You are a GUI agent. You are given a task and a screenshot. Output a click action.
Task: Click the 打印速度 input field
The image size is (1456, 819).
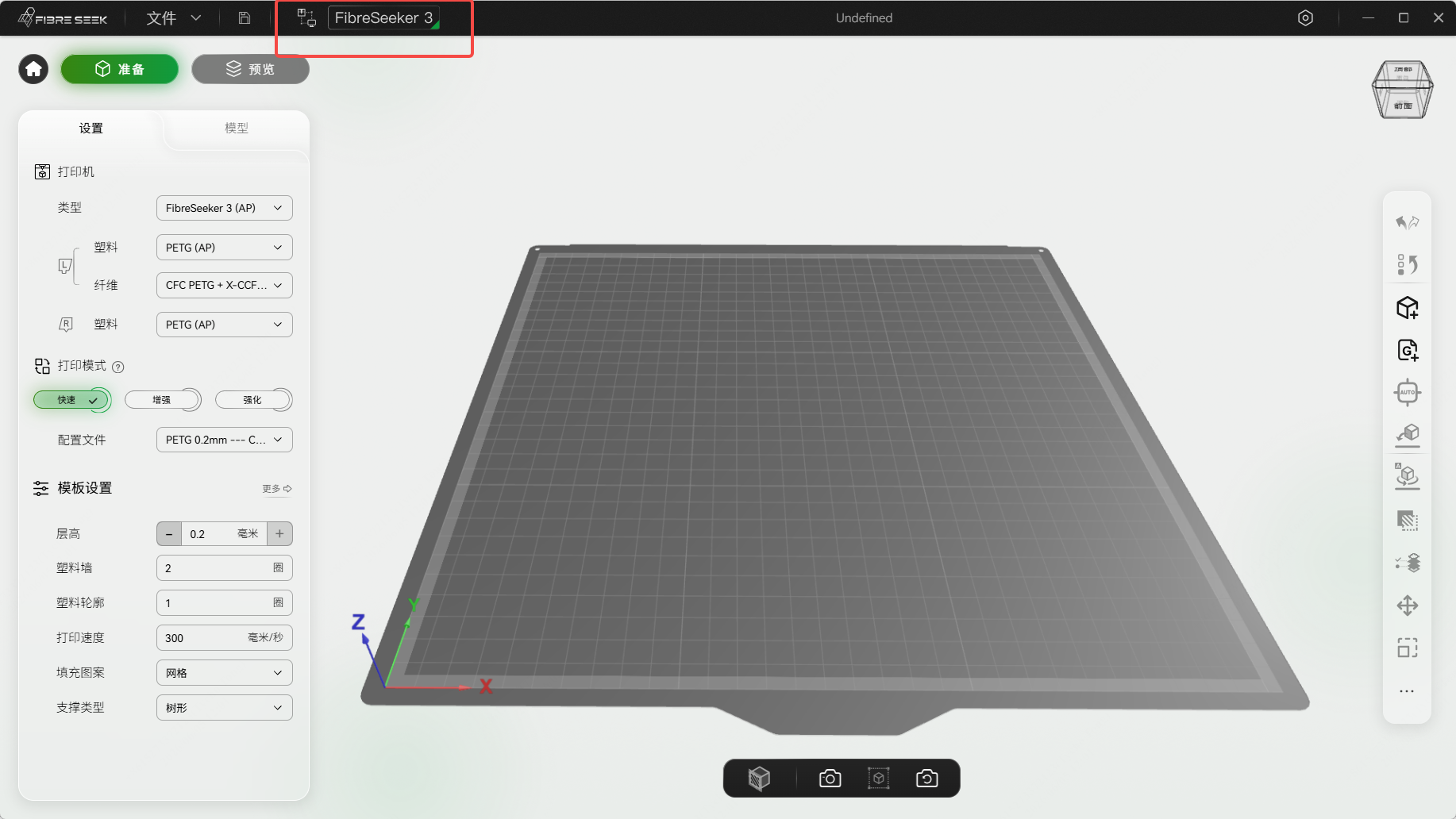coord(225,638)
